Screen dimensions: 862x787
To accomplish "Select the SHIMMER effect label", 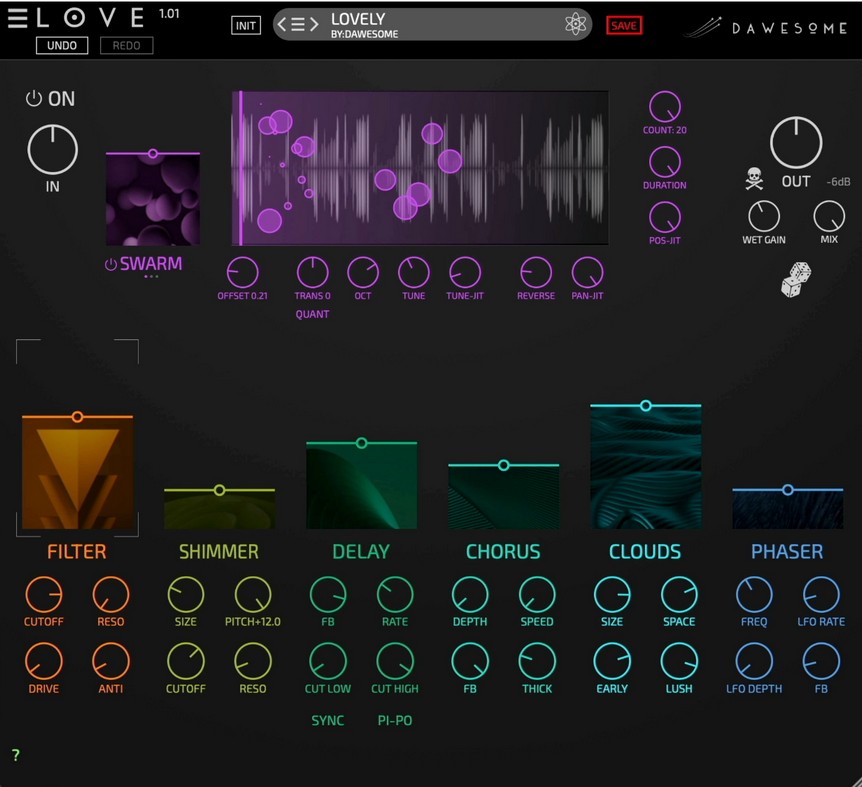I will pos(219,552).
